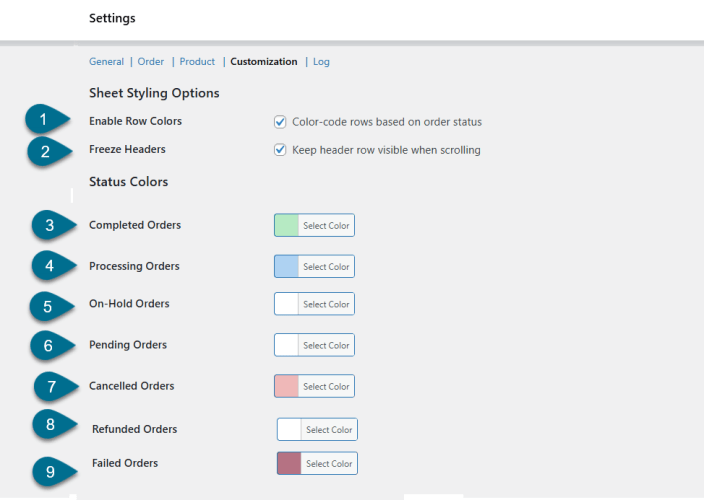Toggle the Enable Row Colors checkbox
704x500 pixels.
(x=280, y=122)
